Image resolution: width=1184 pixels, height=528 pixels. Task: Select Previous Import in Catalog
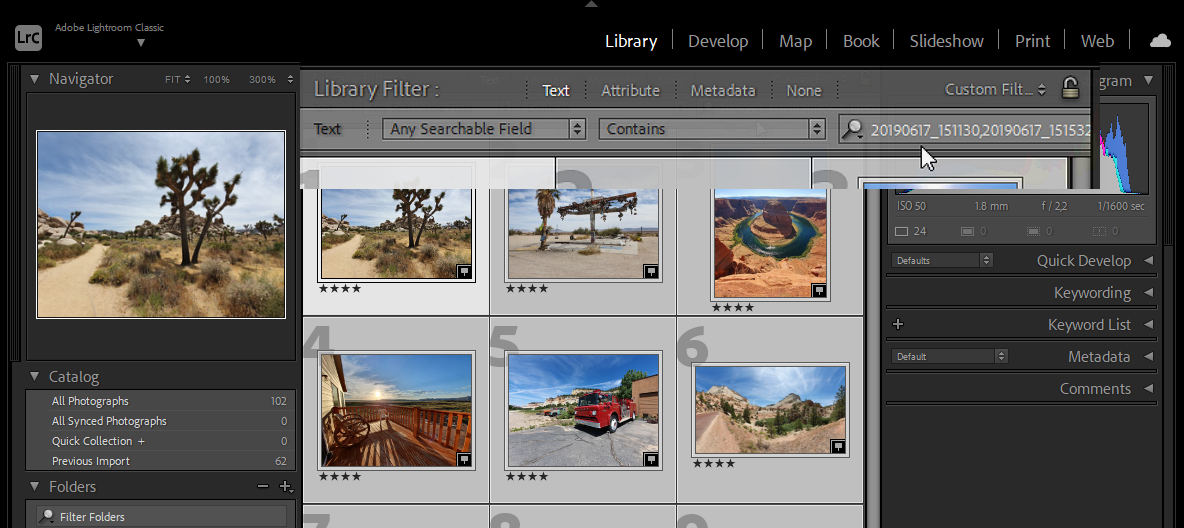(161, 461)
